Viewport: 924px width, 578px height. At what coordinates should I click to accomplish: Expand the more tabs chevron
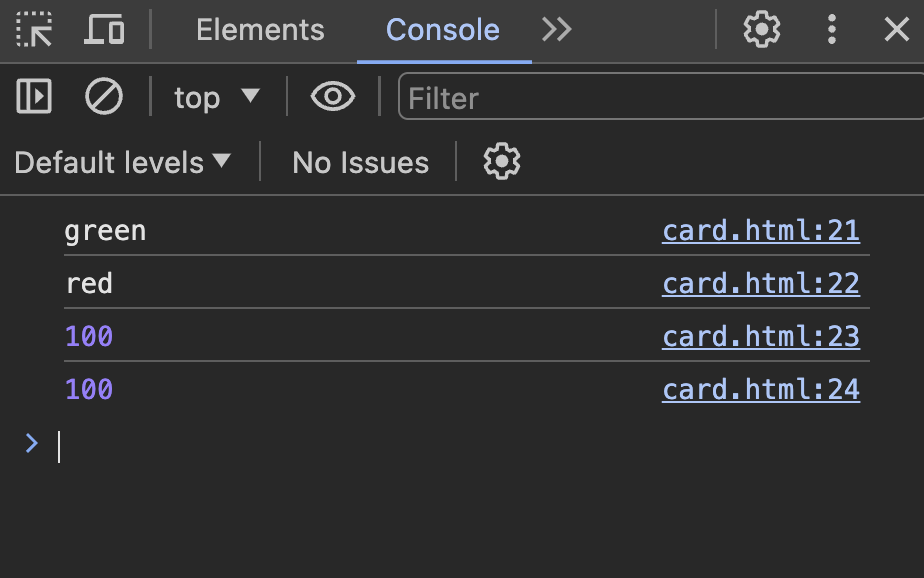557,30
